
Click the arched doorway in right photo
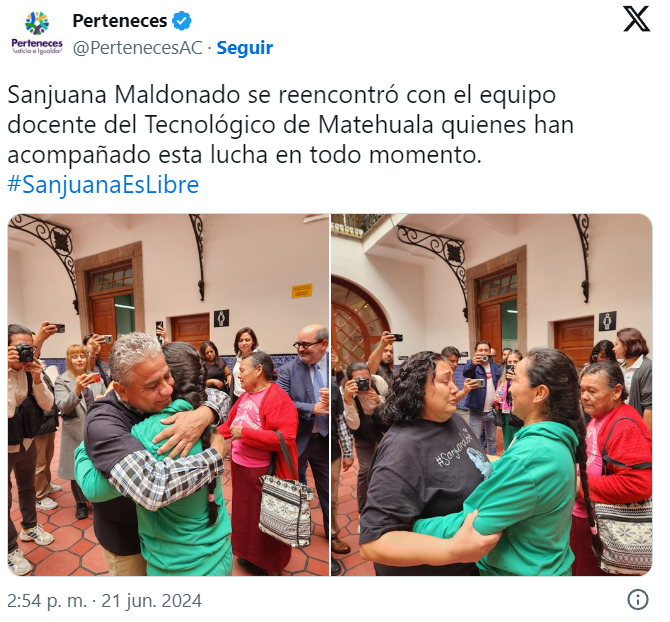coord(357,318)
